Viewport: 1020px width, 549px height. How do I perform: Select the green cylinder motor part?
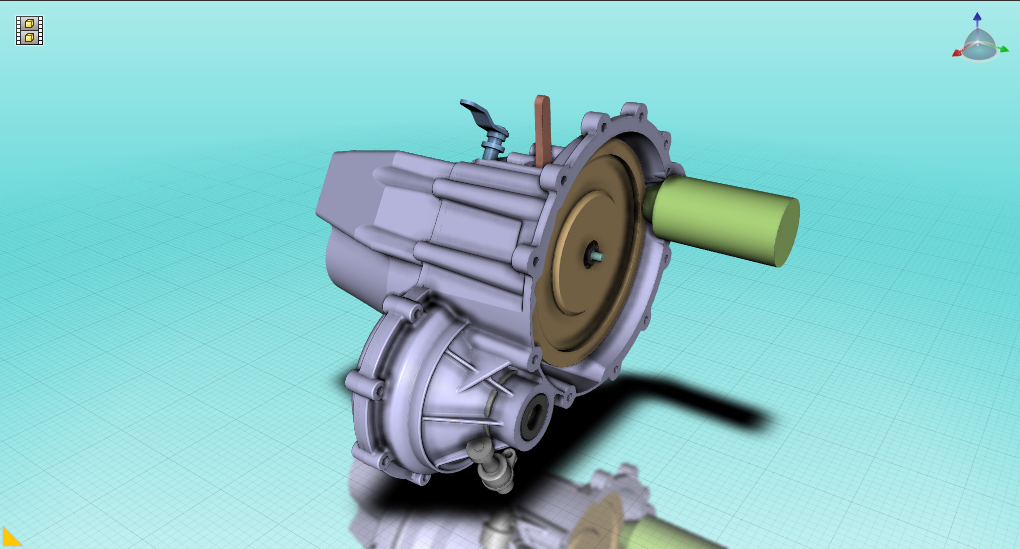tap(723, 221)
